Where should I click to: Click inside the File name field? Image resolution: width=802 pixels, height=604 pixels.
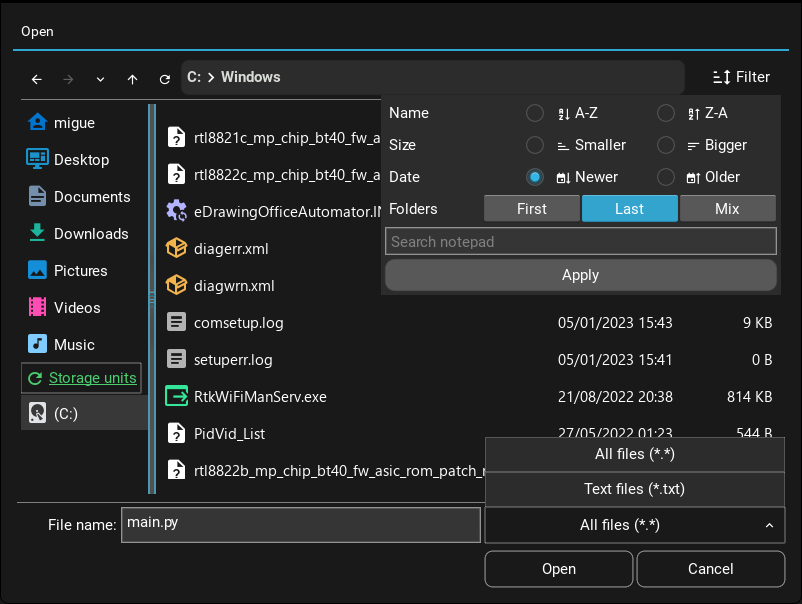click(300, 524)
